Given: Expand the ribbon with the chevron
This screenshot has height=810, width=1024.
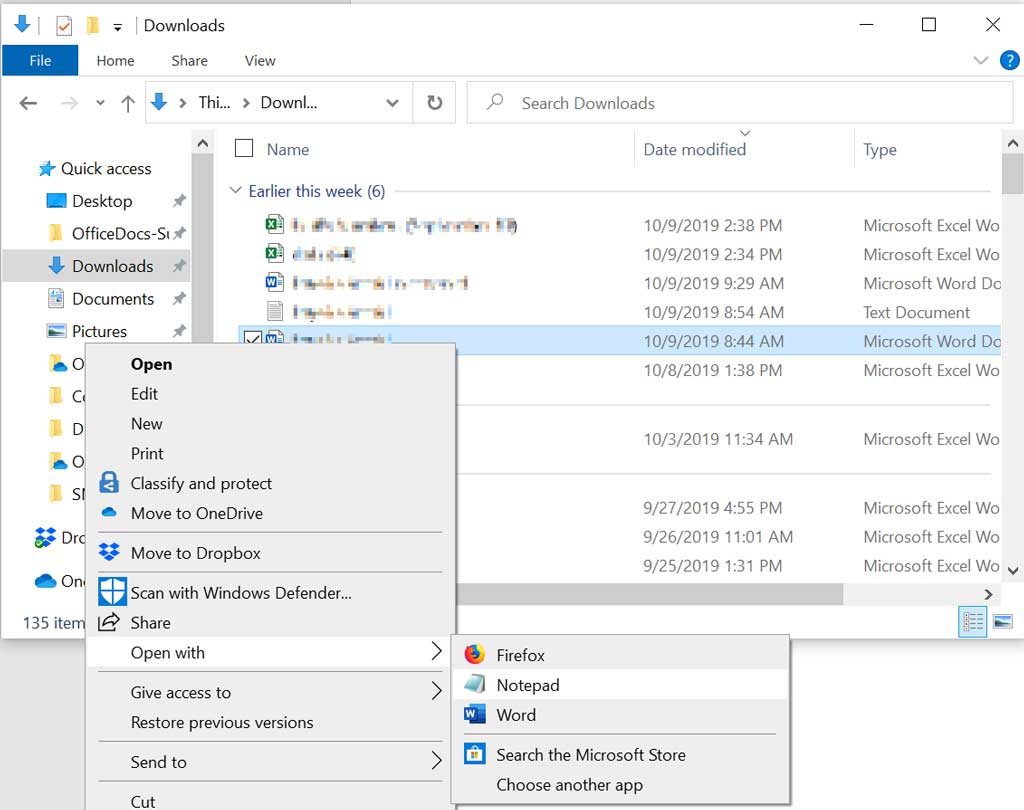Looking at the screenshot, I should tap(980, 61).
